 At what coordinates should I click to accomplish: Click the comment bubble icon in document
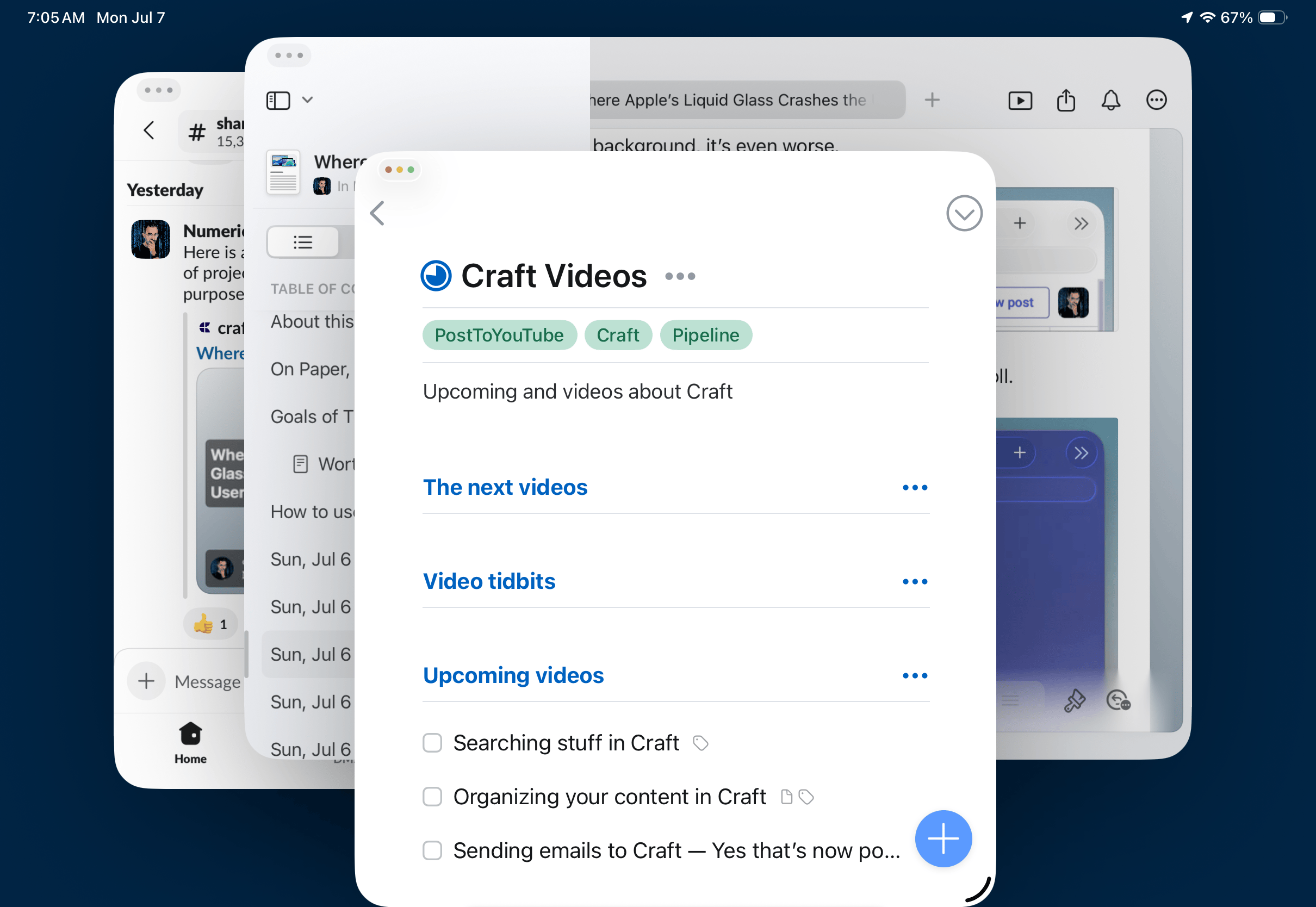1118,700
